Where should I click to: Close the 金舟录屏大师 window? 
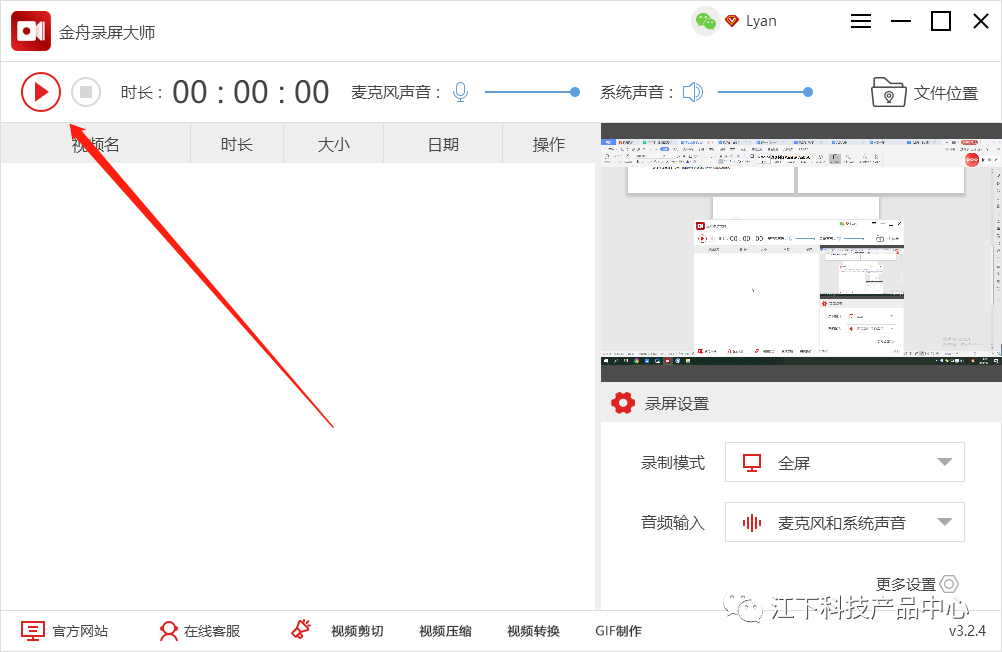[981, 21]
